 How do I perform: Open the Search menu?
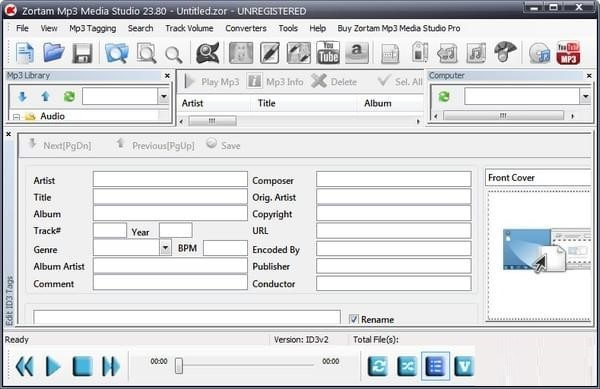[140, 28]
